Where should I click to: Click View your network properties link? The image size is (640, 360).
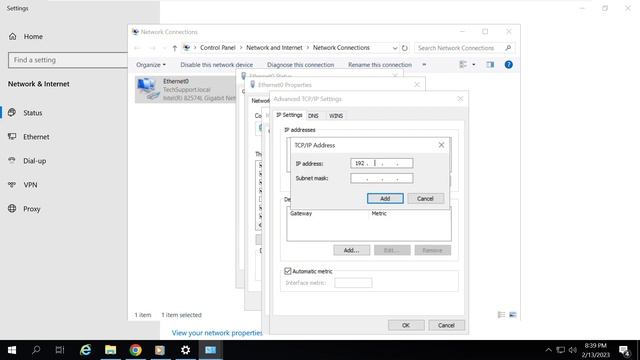pyautogui.click(x=217, y=333)
